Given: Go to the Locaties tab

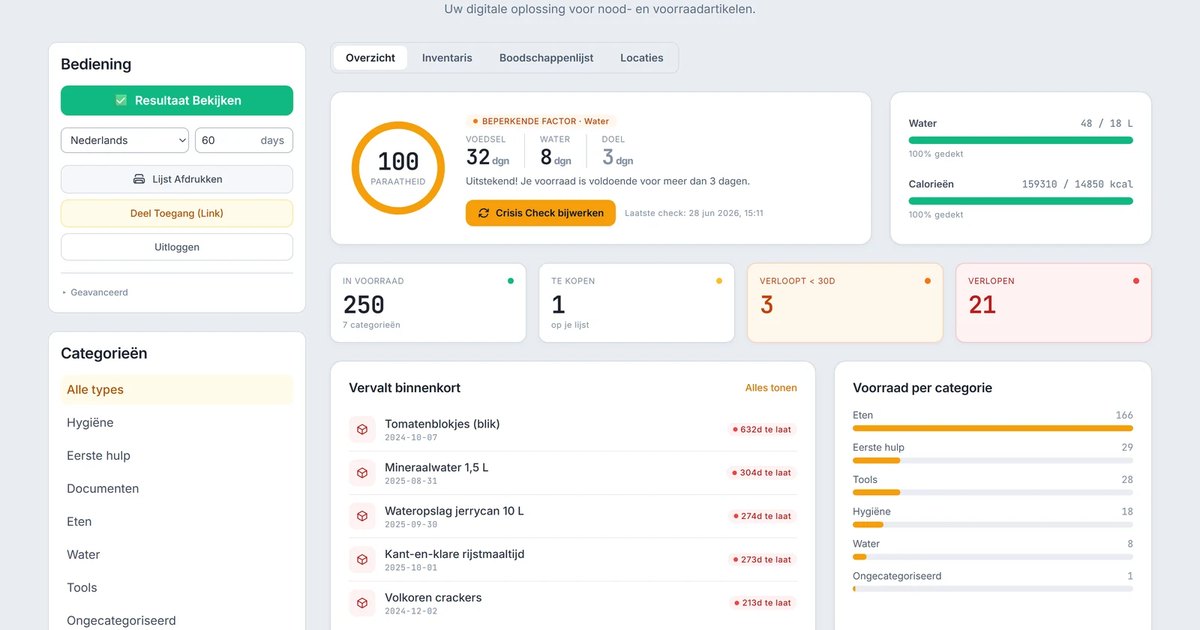Looking at the screenshot, I should coord(642,58).
